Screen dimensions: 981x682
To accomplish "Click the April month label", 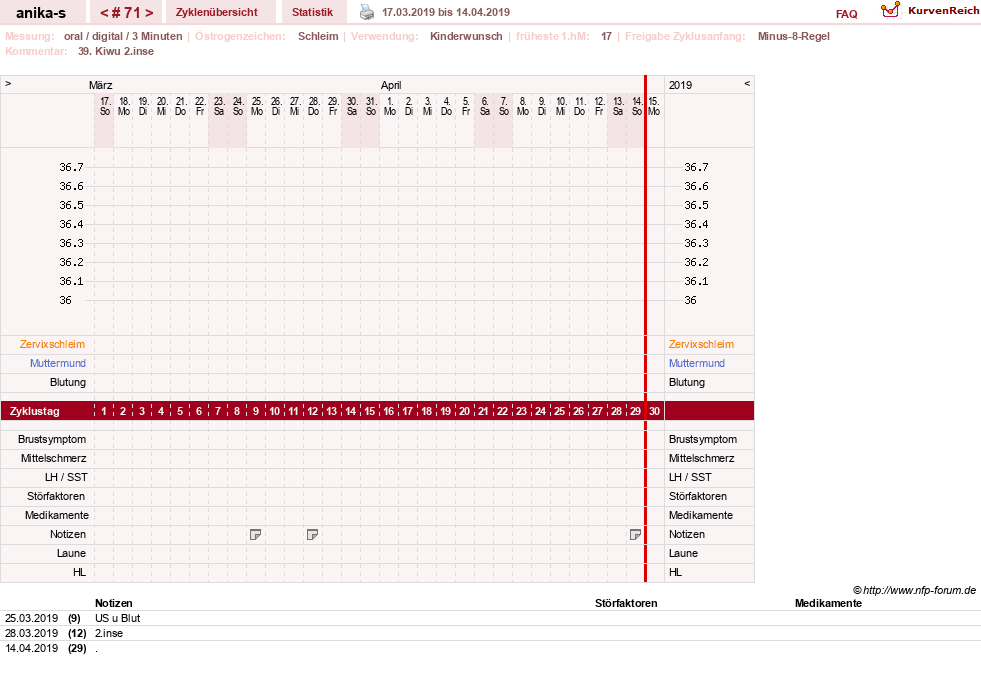I will [x=391, y=85].
